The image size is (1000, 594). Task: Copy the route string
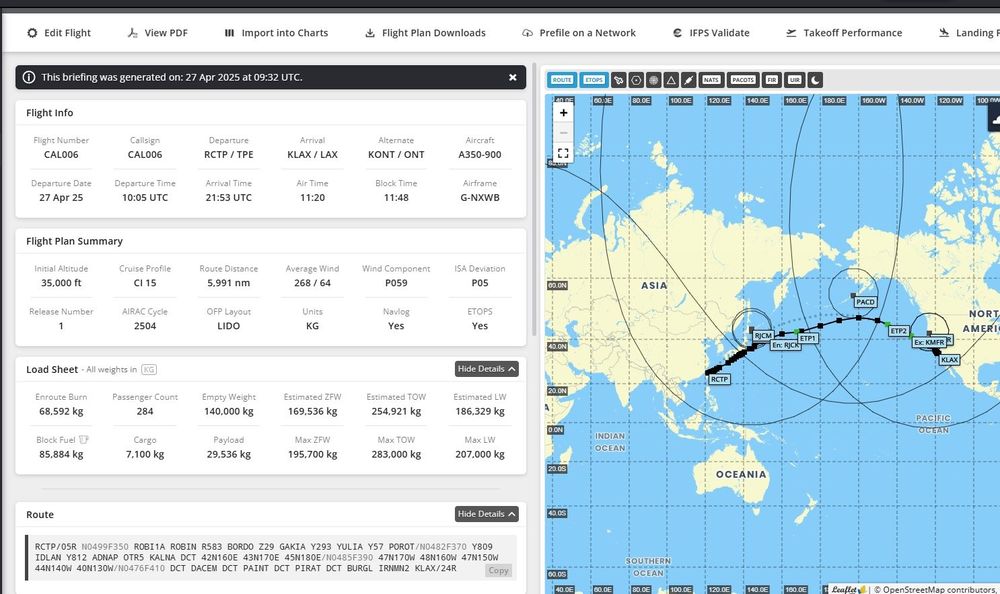498,570
